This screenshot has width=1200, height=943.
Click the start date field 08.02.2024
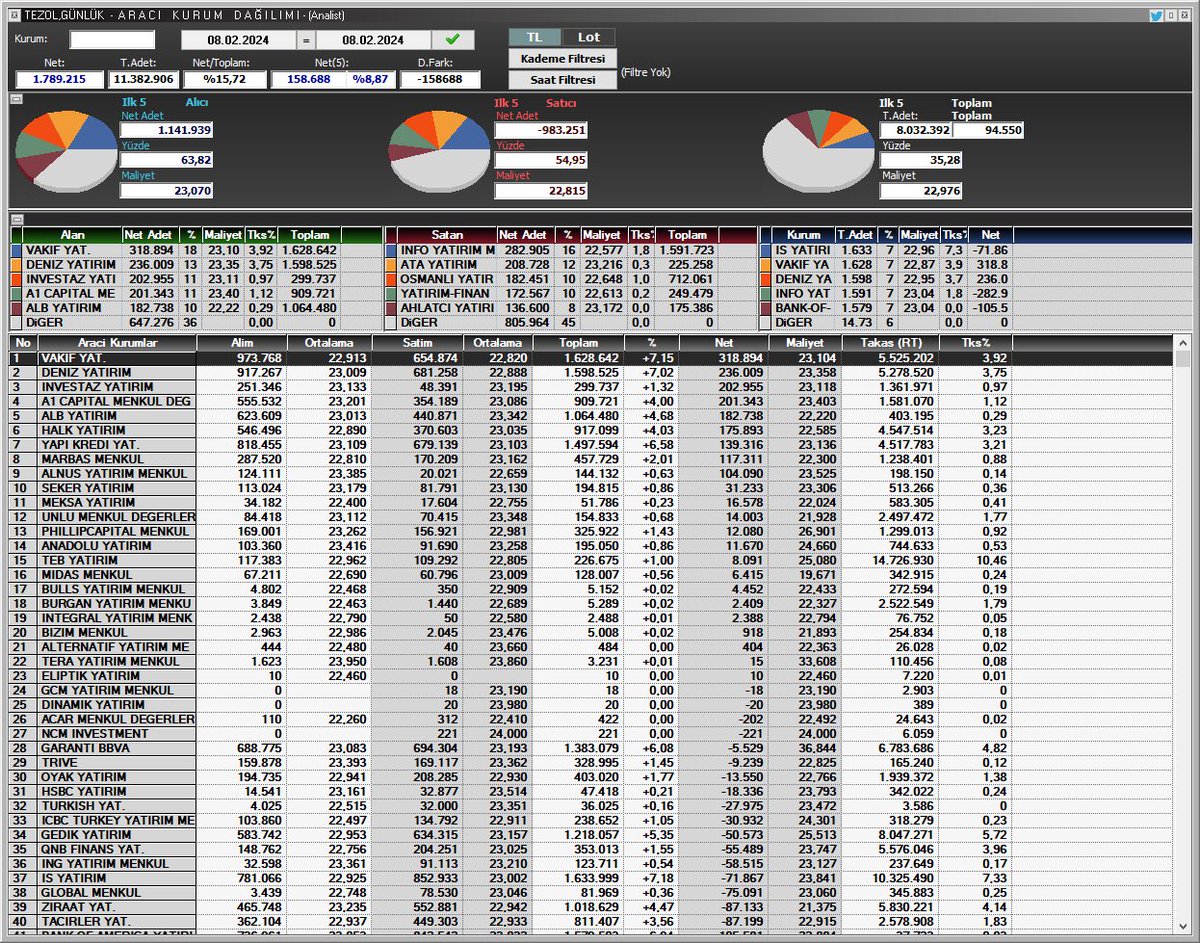(x=239, y=40)
